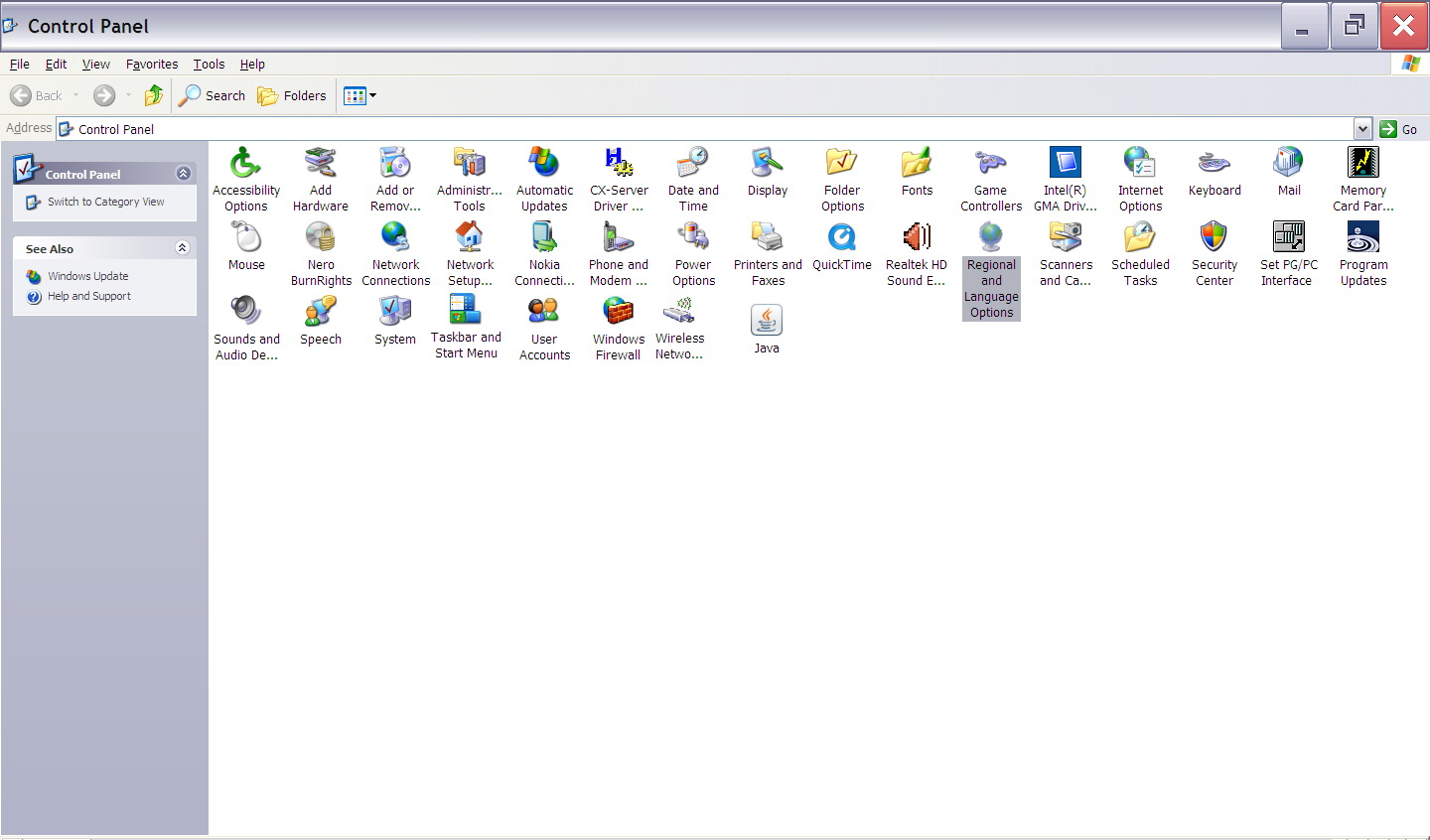
Task: Open Set PG/PC Interface applet
Action: point(1288,238)
